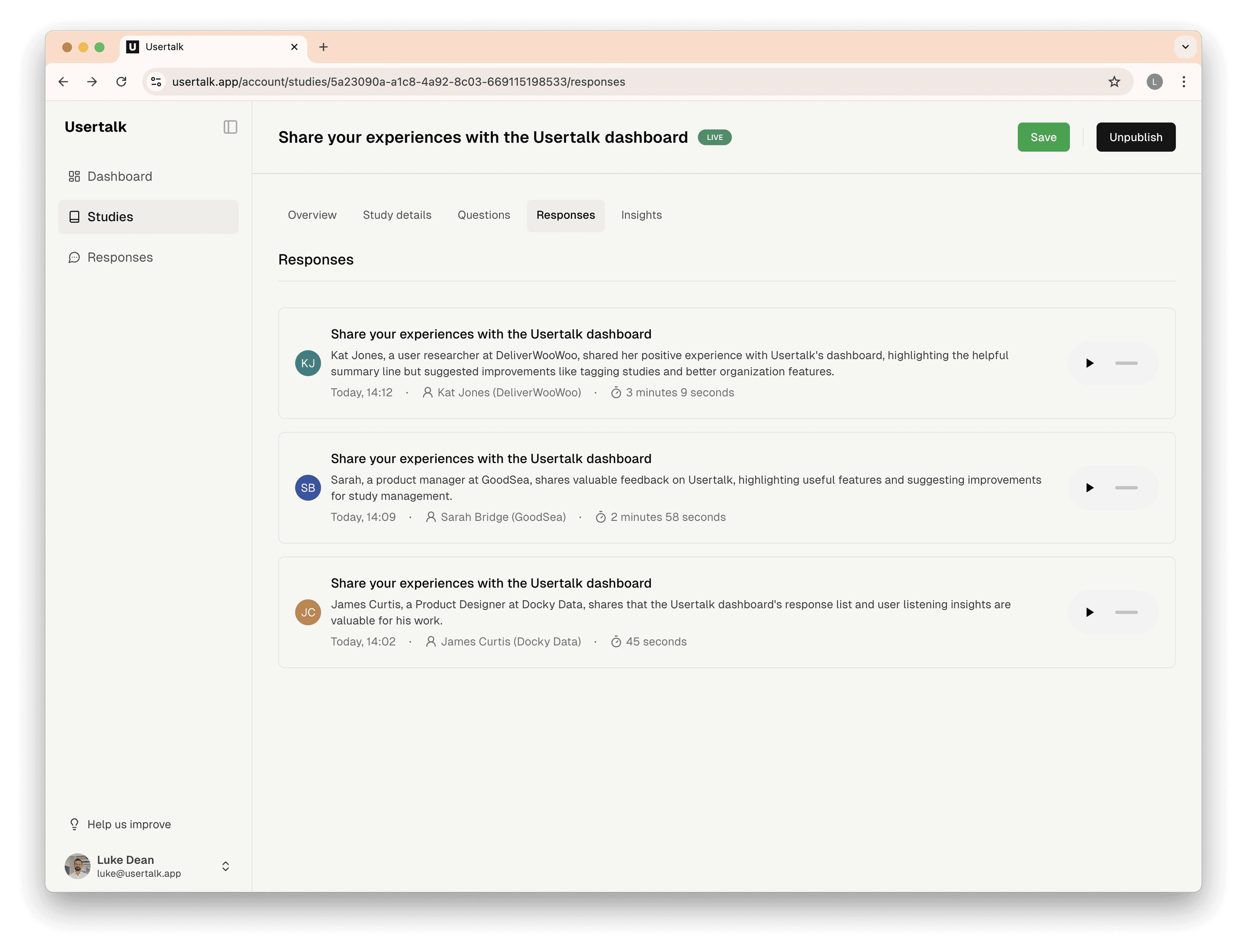Screen dimensions: 1247x952
Task: View site information icon in address bar
Action: click(x=157, y=82)
